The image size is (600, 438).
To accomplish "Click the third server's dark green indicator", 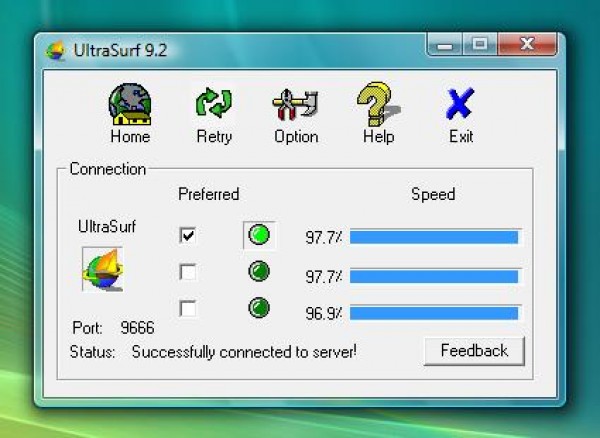I will 259,308.
